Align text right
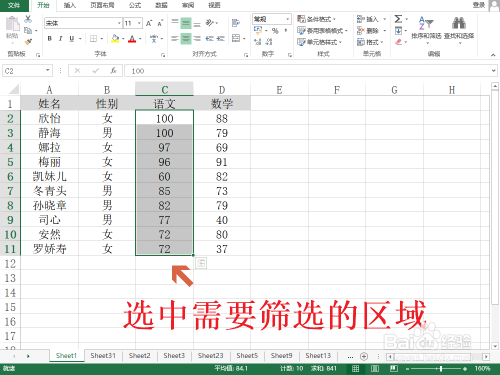 point(197,39)
